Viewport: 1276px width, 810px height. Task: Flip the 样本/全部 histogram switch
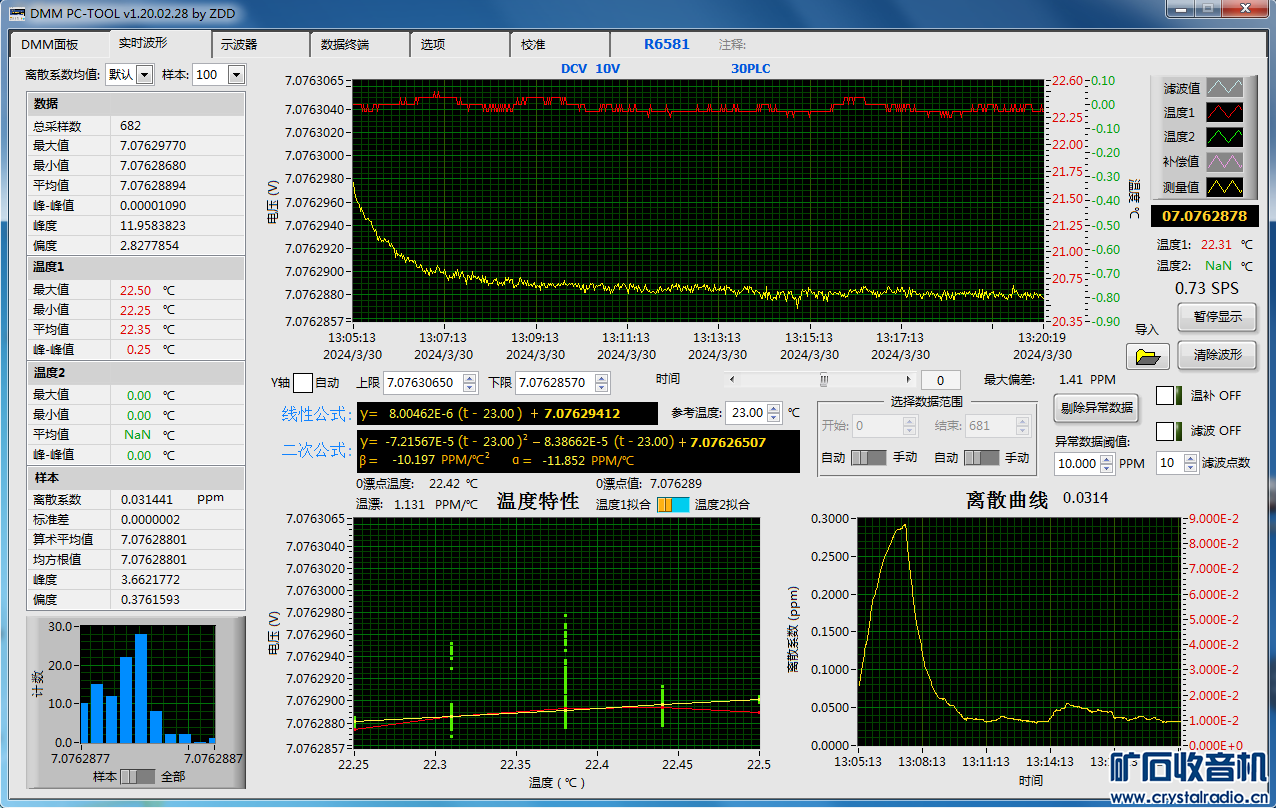pos(138,776)
